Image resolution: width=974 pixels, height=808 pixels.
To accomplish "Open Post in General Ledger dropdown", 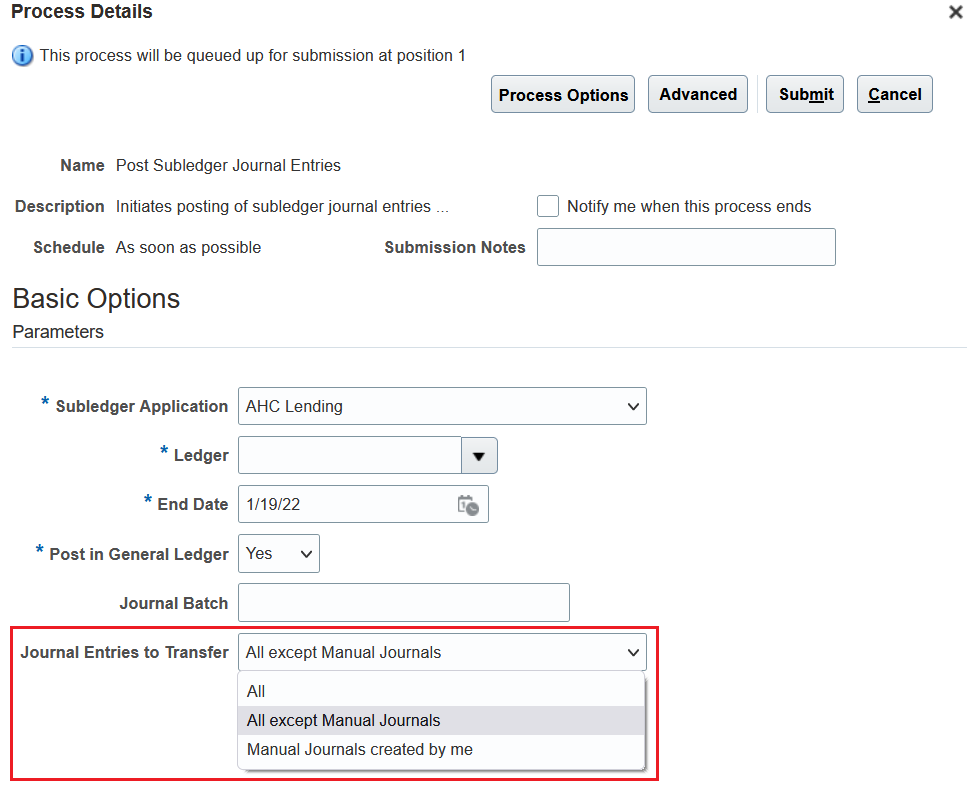I will click(x=279, y=554).
